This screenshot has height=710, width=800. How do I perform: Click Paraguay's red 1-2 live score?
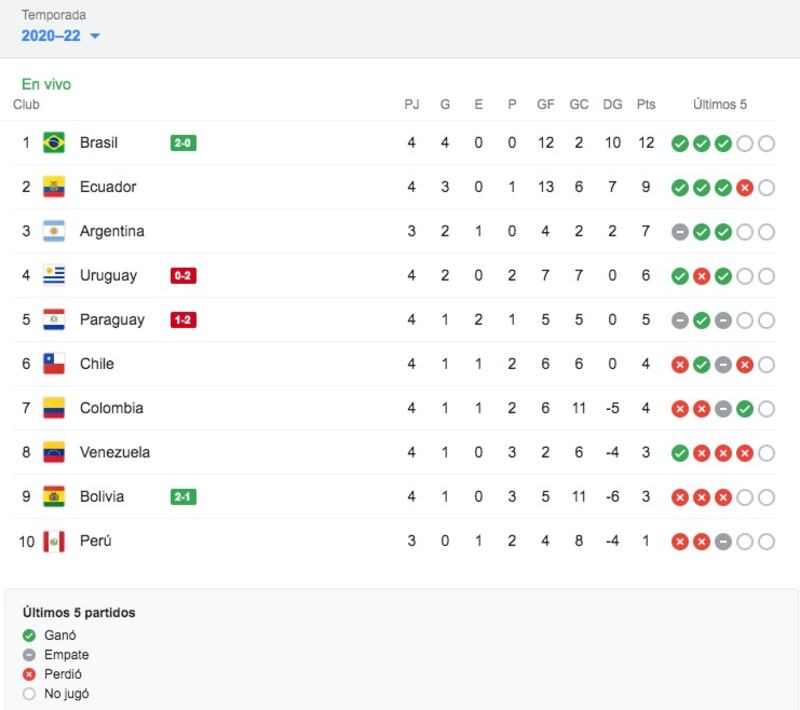click(x=183, y=320)
